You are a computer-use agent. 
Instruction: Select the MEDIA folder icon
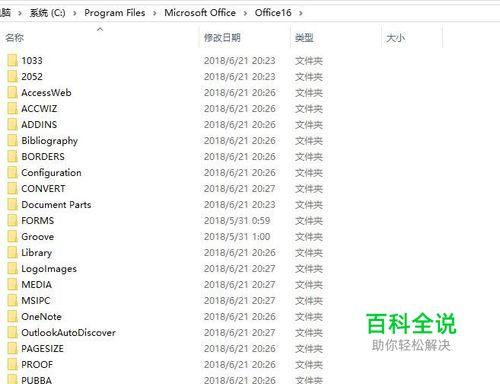coord(12,285)
